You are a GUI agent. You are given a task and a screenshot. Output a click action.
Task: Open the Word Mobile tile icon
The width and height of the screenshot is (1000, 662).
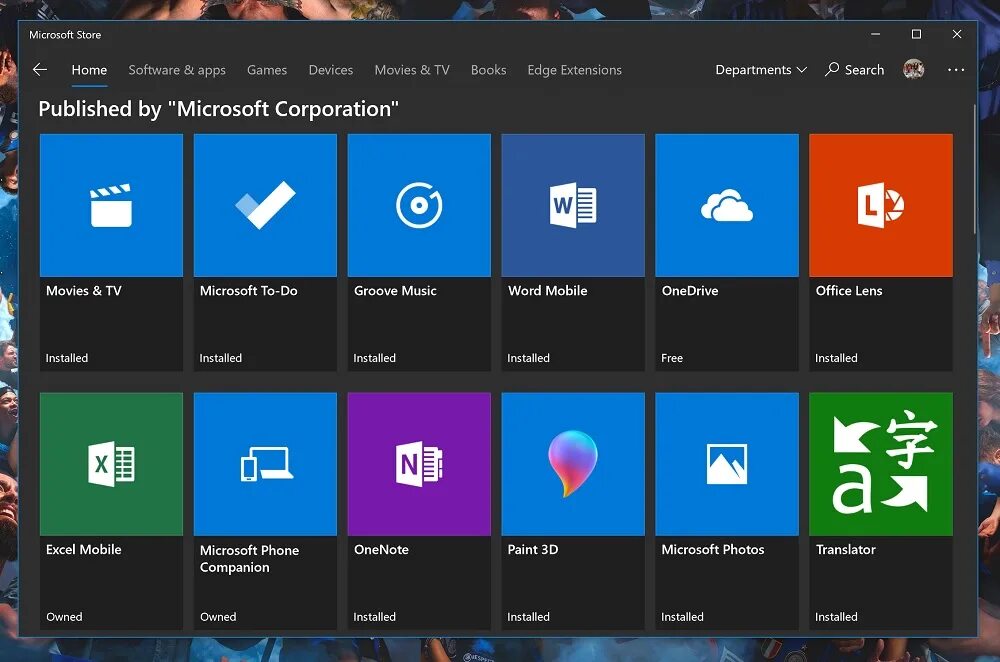coord(573,205)
